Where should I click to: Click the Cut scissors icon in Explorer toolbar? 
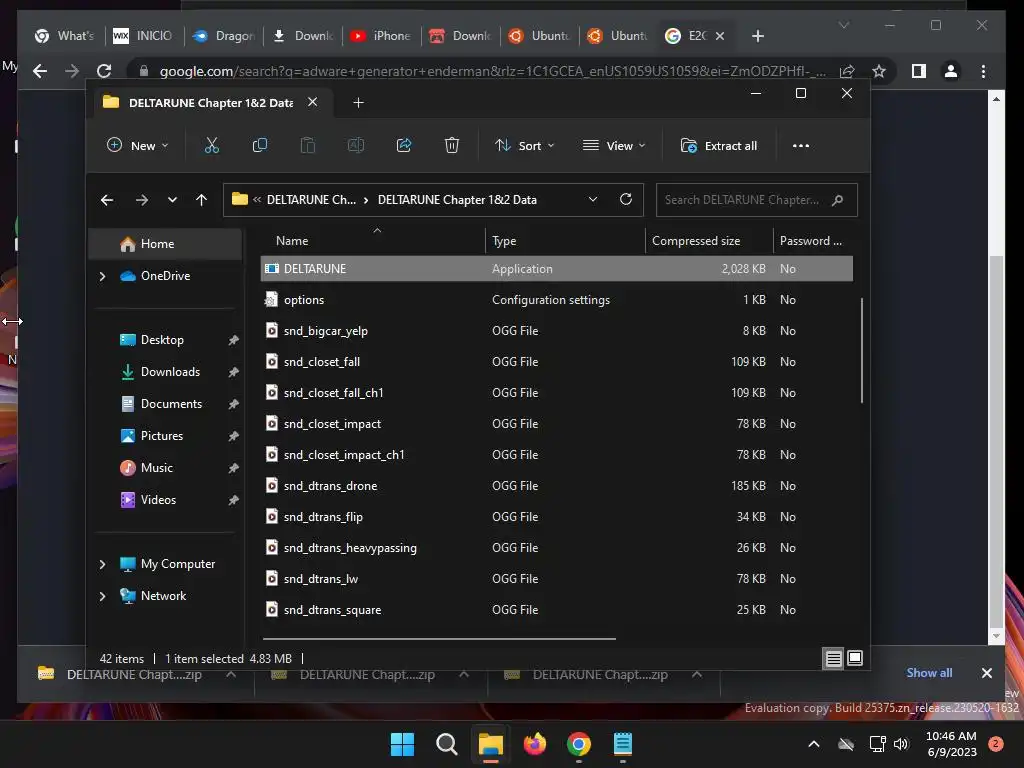pyautogui.click(x=212, y=146)
